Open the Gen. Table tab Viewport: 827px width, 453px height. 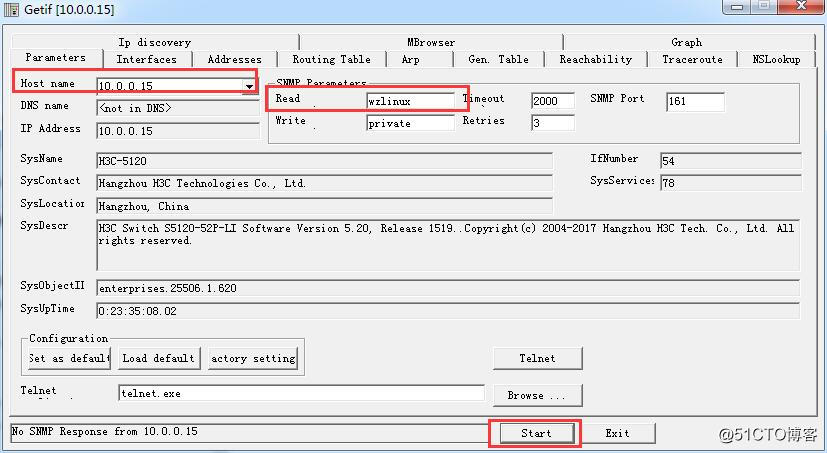[x=498, y=59]
